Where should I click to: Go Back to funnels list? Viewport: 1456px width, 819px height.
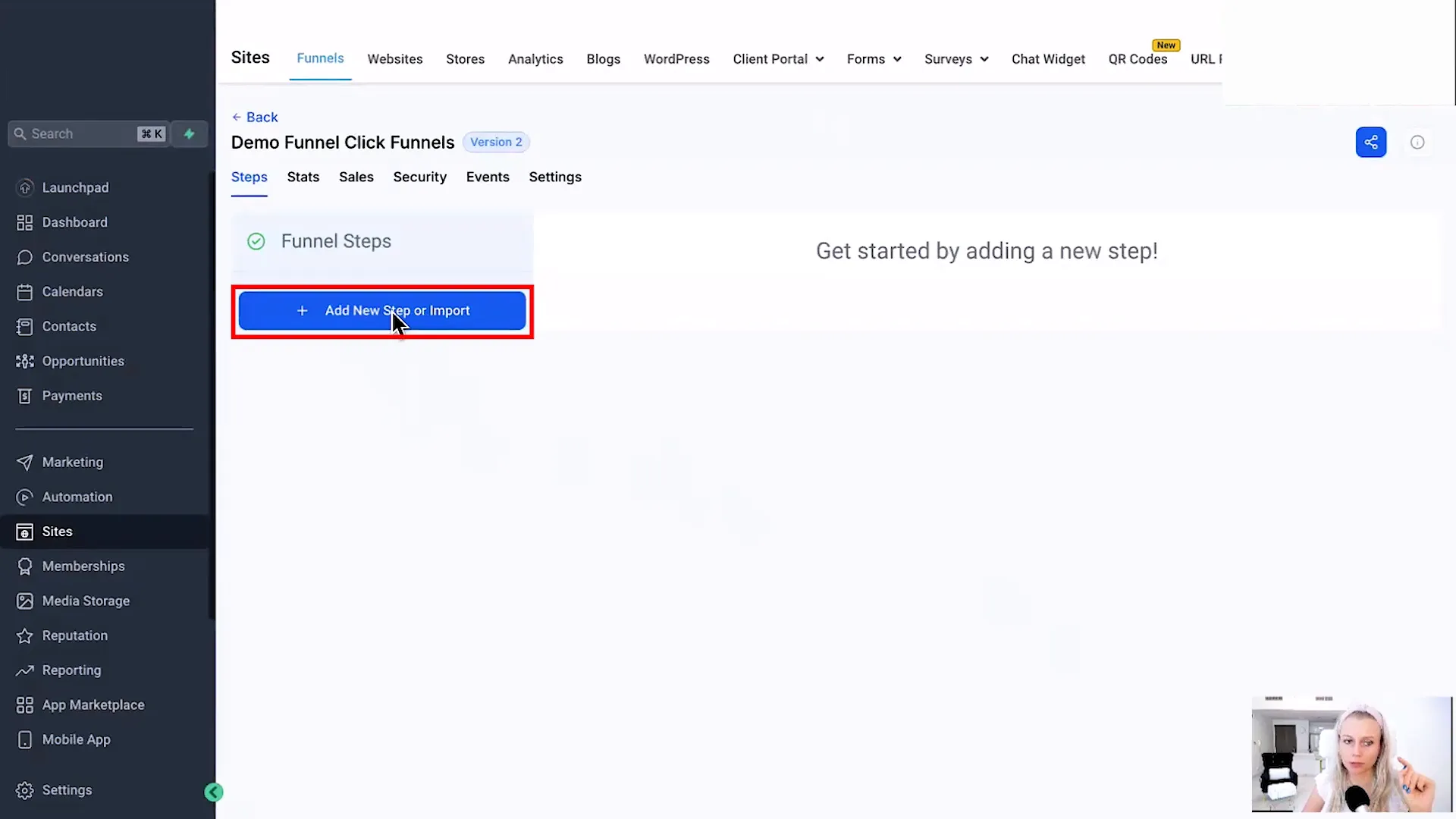(255, 118)
